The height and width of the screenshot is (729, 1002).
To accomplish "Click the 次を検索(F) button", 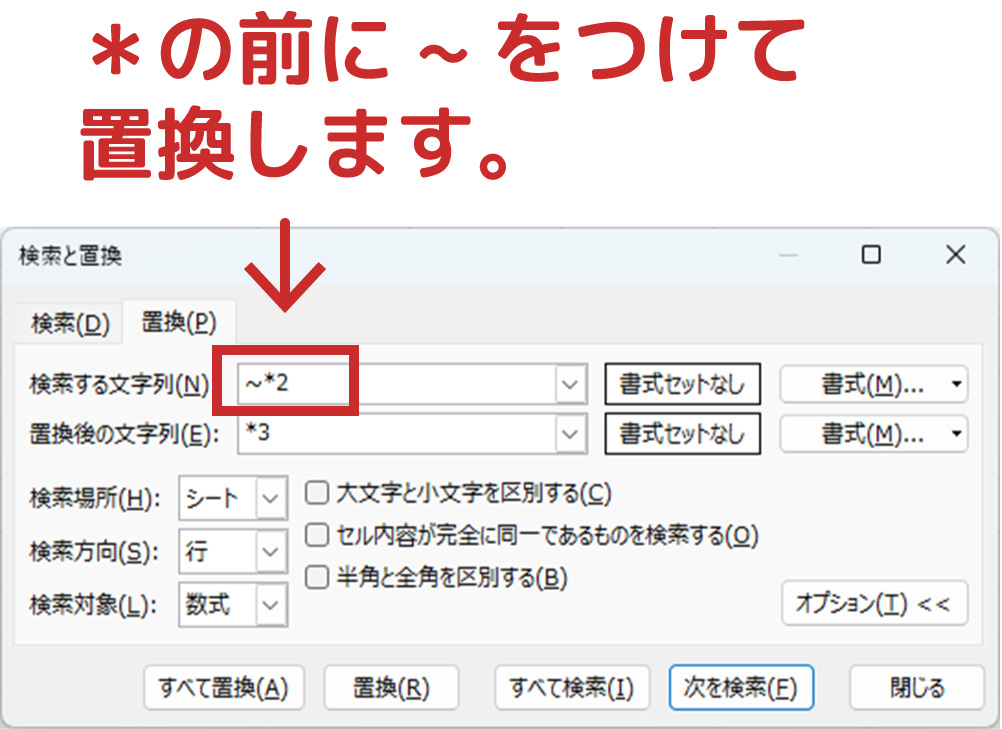I will 740,688.
